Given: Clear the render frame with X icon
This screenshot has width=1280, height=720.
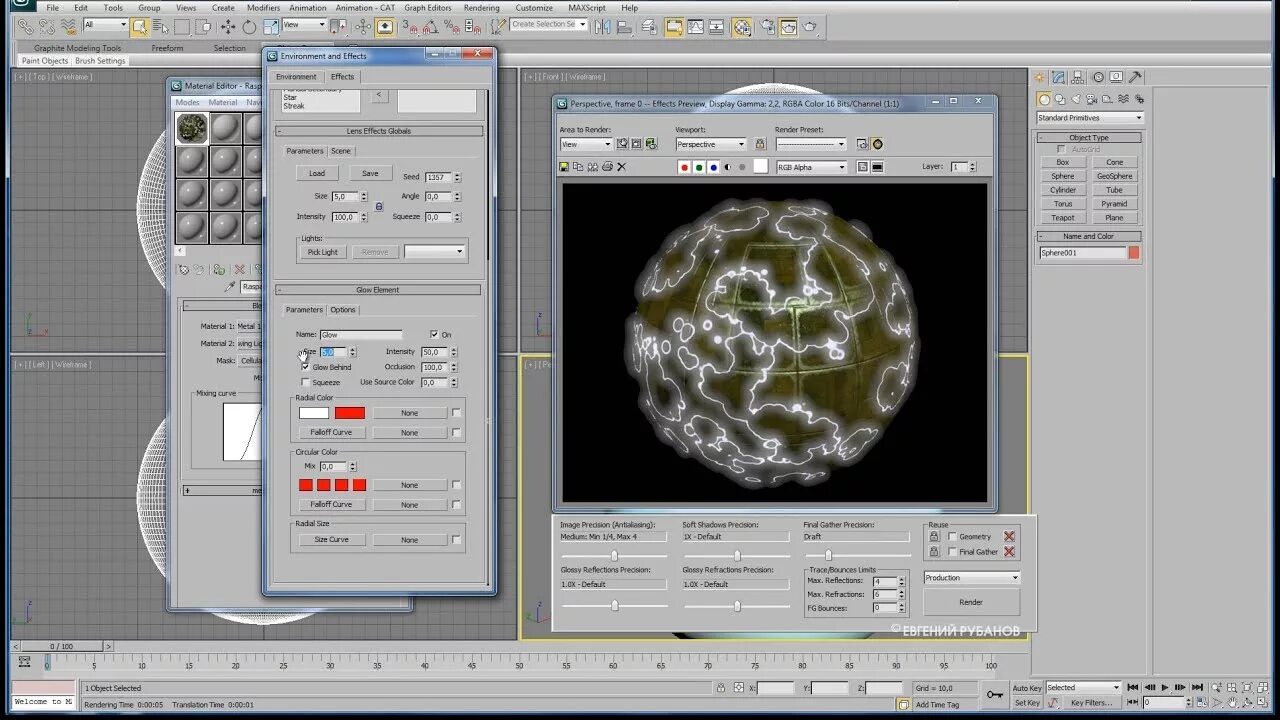Looking at the screenshot, I should 621,167.
